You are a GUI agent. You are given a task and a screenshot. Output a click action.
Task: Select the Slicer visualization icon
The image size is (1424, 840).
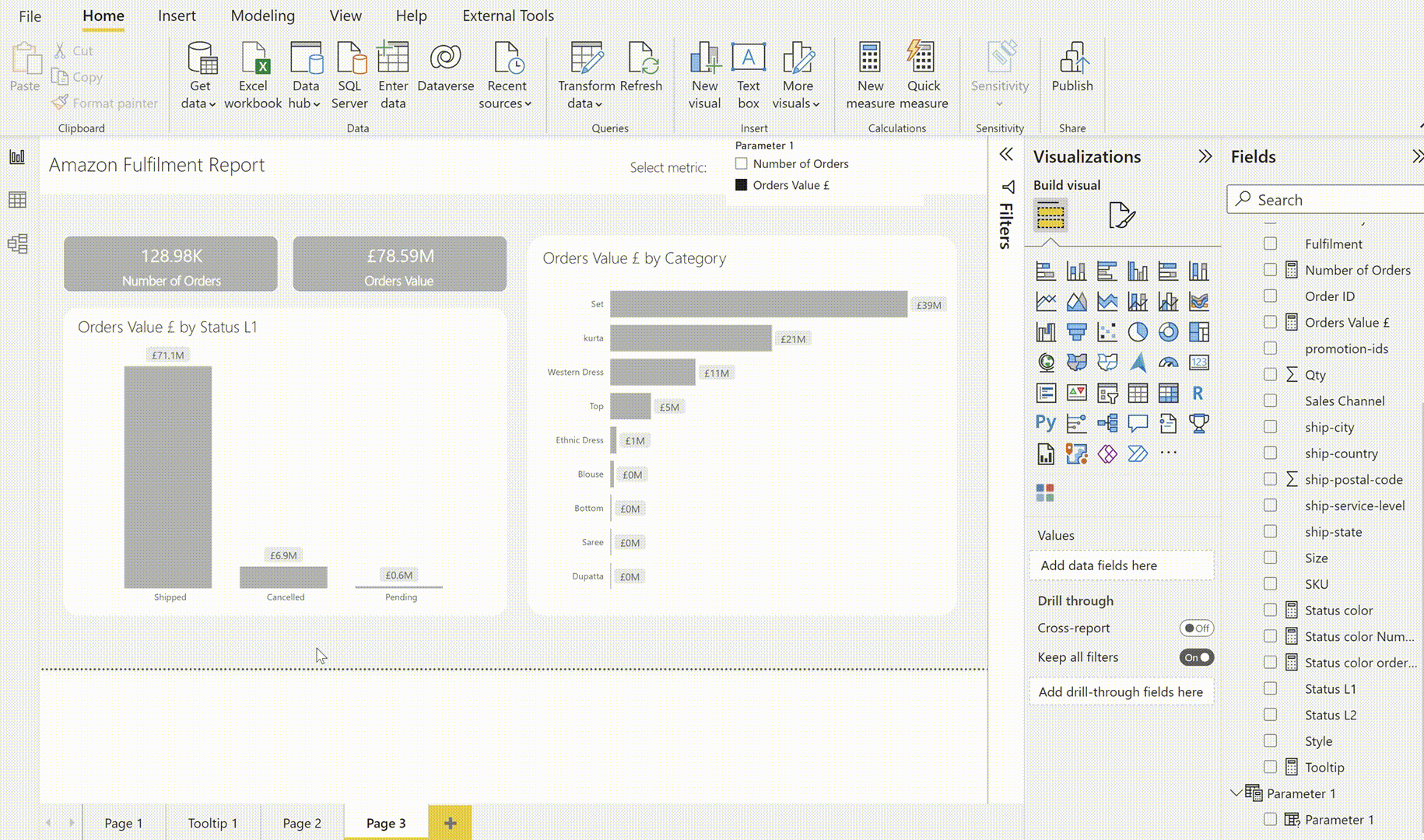click(x=1107, y=394)
